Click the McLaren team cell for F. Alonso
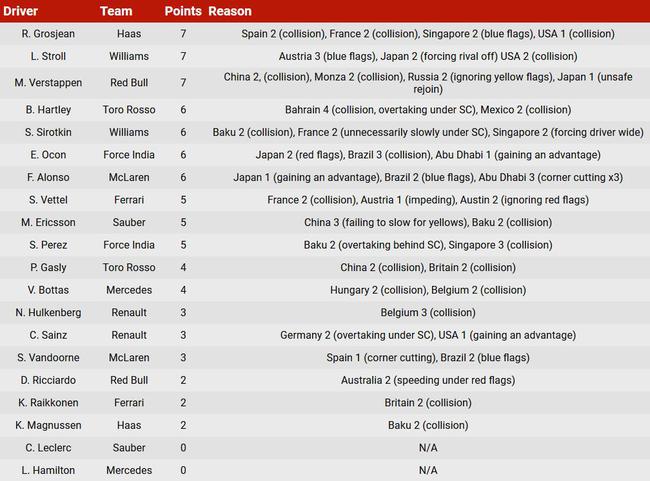Screen dimensions: 650x481 pos(128,177)
